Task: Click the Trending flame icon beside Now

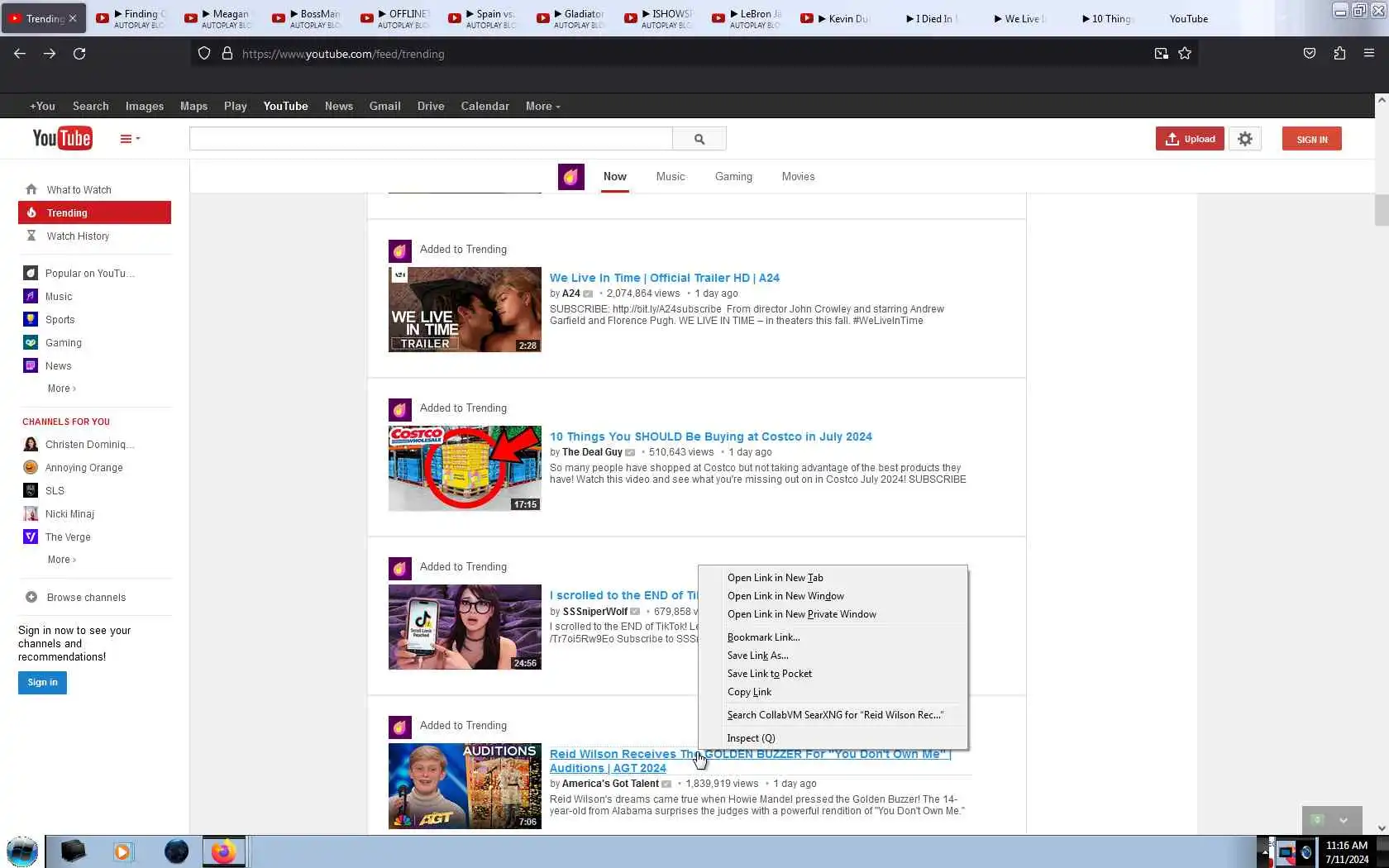Action: point(571,177)
